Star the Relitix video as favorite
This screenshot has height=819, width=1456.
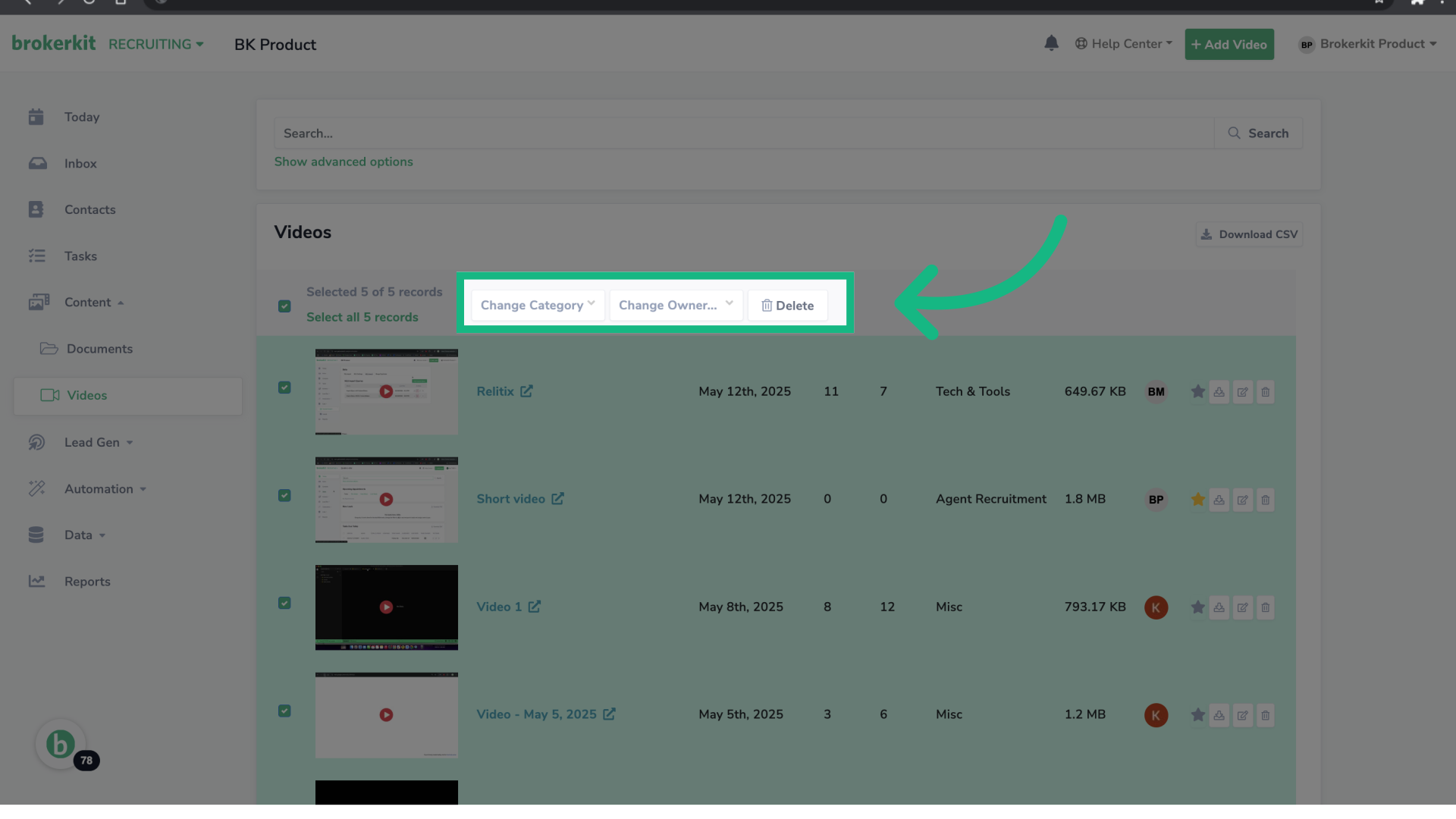(x=1197, y=392)
